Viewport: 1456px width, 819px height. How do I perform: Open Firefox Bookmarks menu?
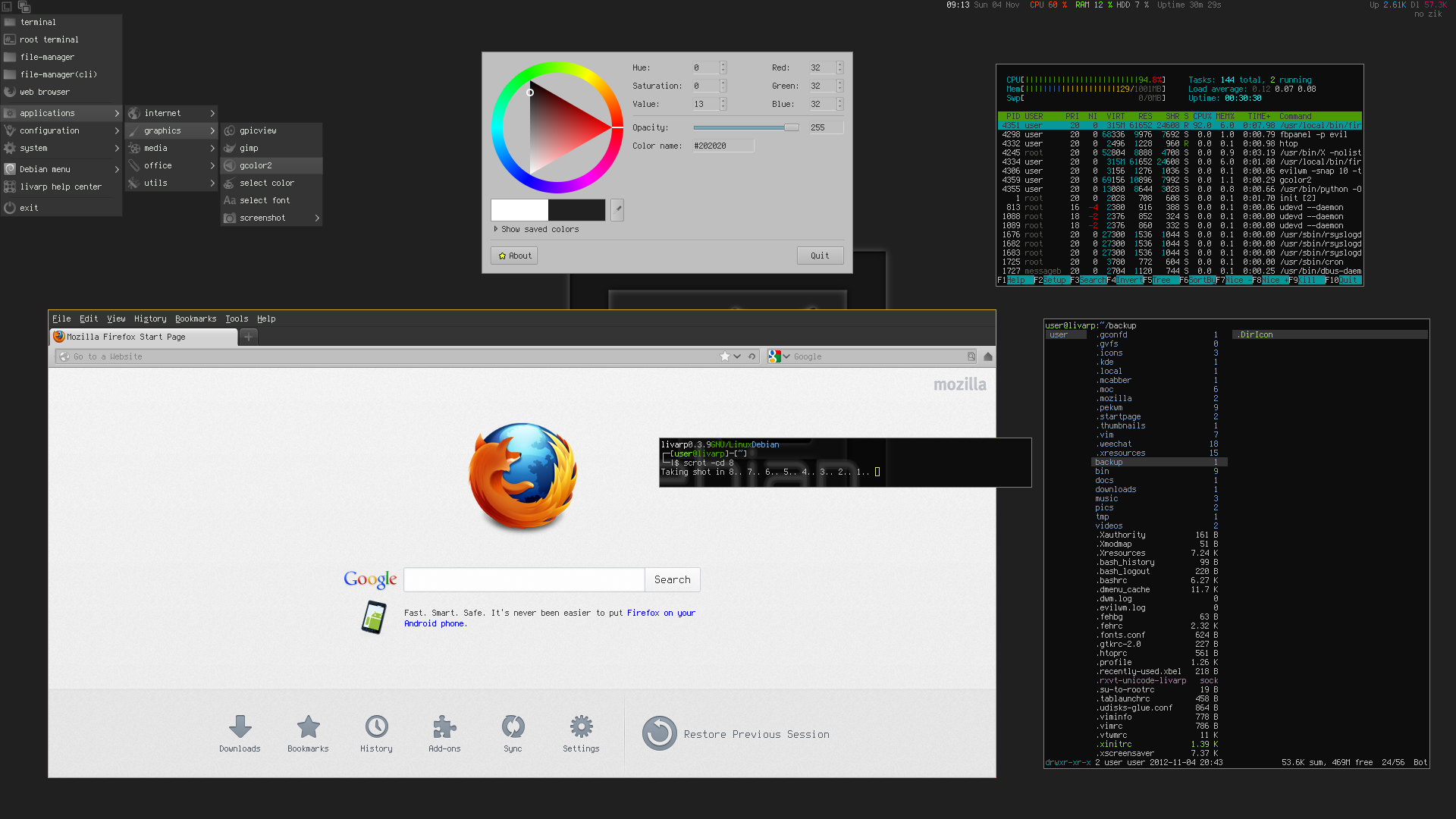tap(196, 318)
